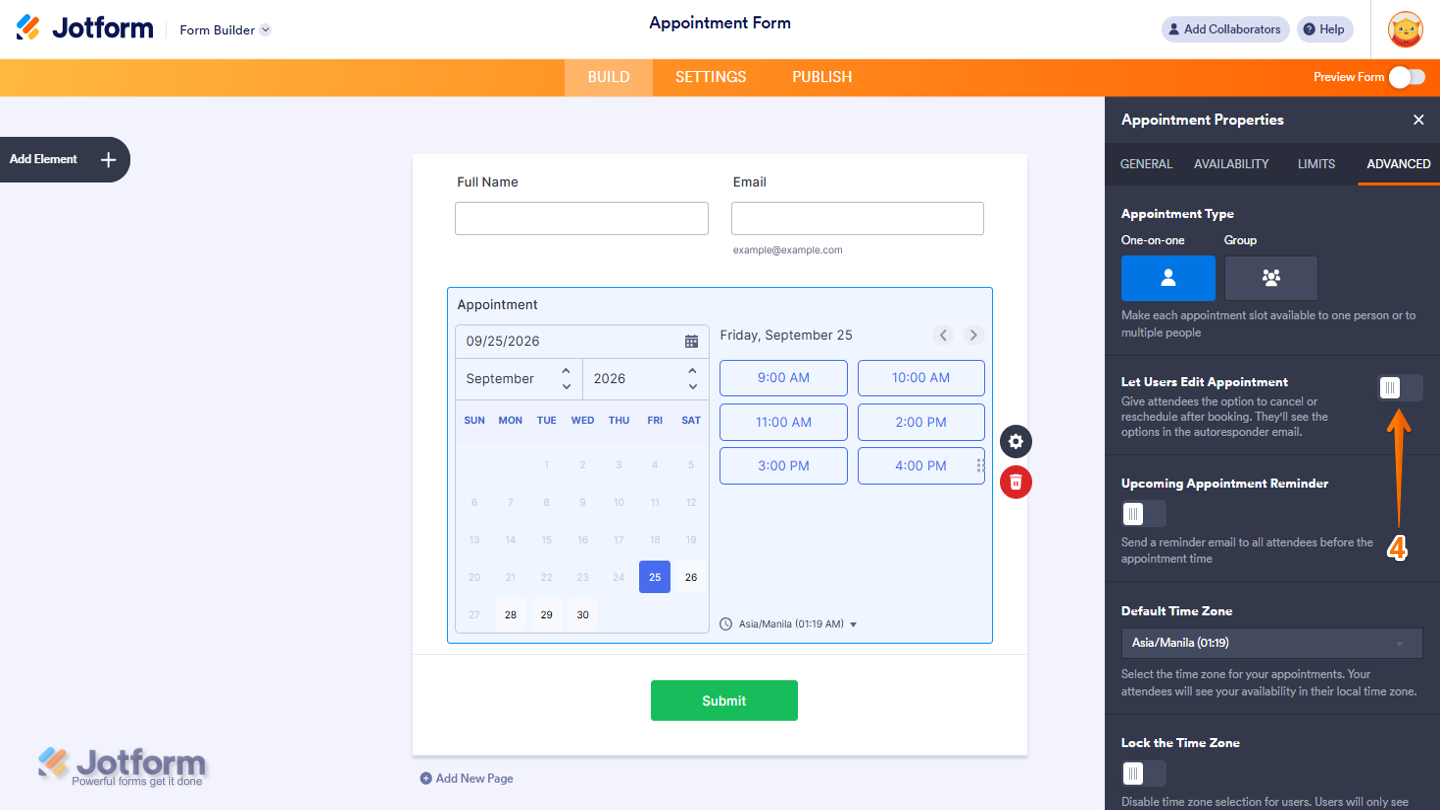Select the 2:00 PM time slot
1440x810 pixels.
coord(921,422)
